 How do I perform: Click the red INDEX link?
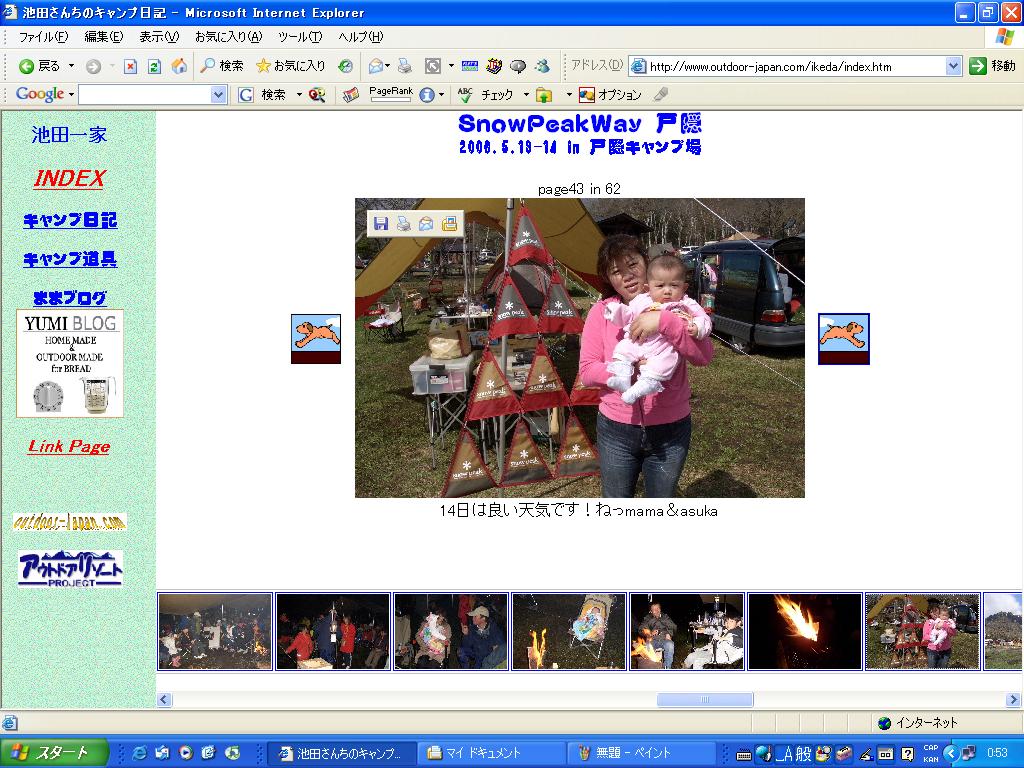tap(69, 178)
